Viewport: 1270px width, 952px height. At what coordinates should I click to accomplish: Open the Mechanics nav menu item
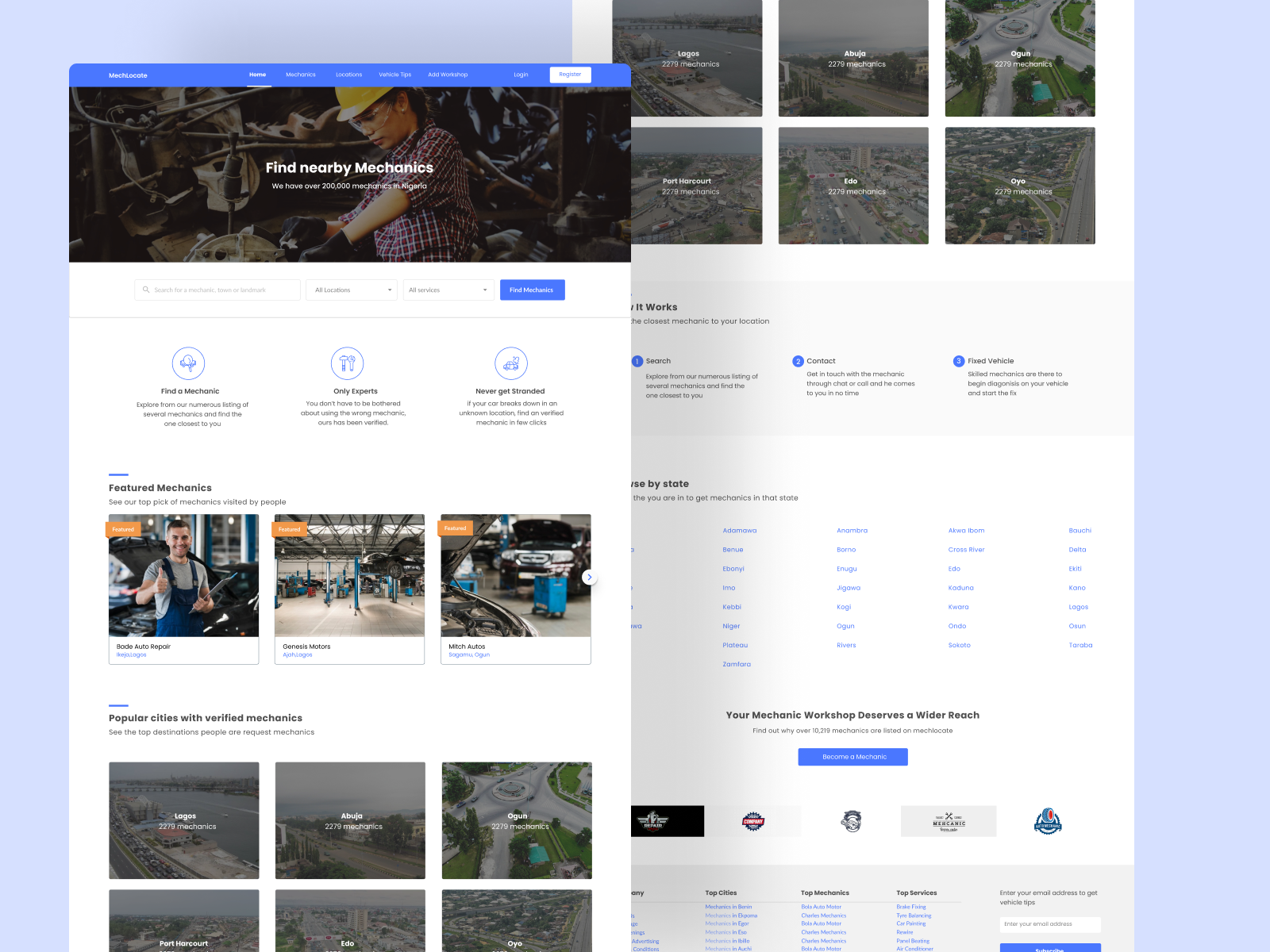[301, 75]
